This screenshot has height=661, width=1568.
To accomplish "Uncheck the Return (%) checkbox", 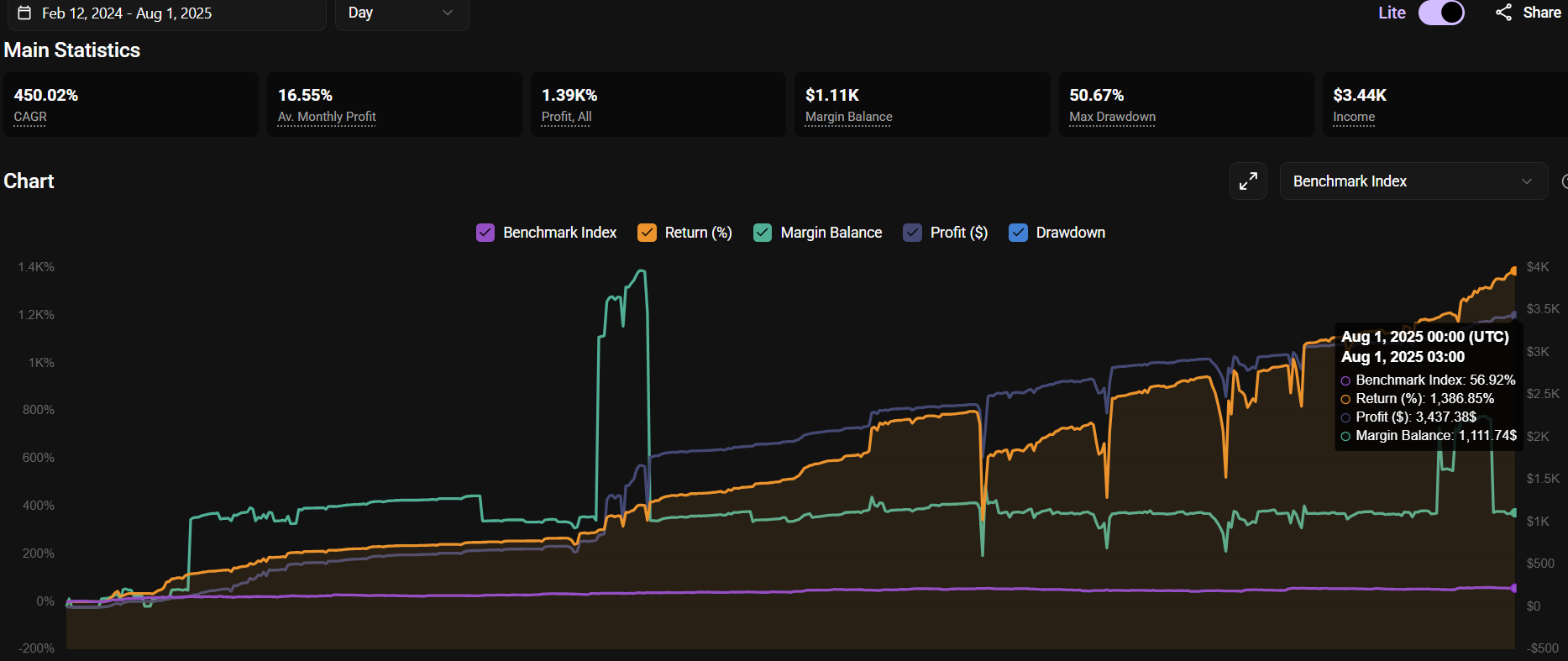I will click(647, 233).
